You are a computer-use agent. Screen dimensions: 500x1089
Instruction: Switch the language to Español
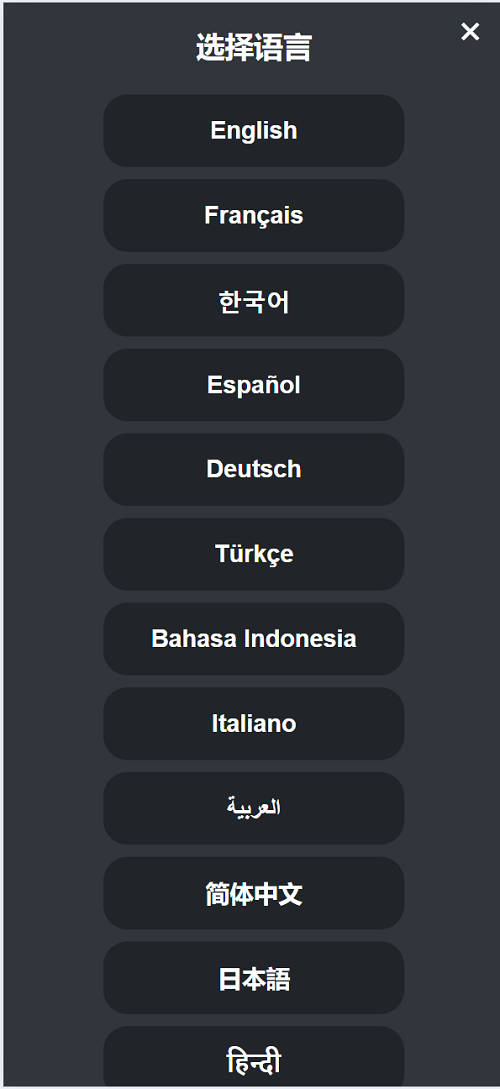(253, 385)
